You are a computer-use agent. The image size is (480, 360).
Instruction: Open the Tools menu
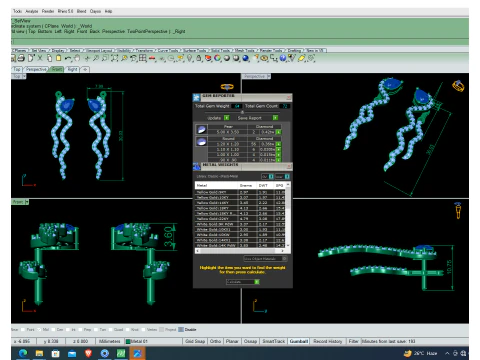click(x=17, y=11)
